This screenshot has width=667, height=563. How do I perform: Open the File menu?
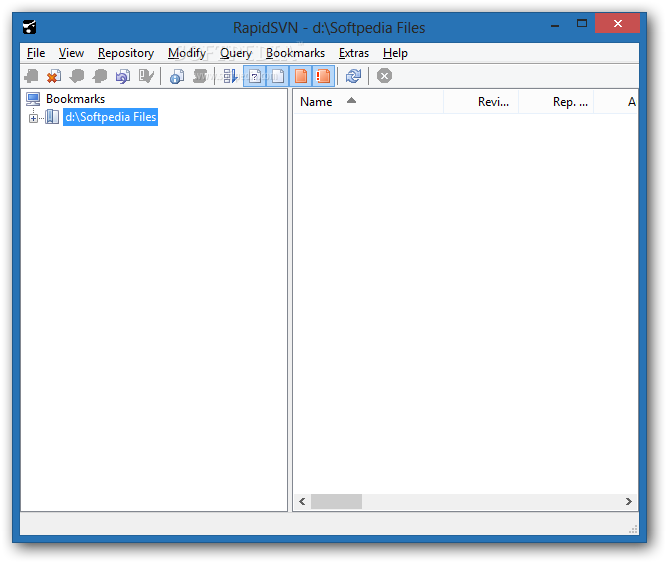pos(36,53)
